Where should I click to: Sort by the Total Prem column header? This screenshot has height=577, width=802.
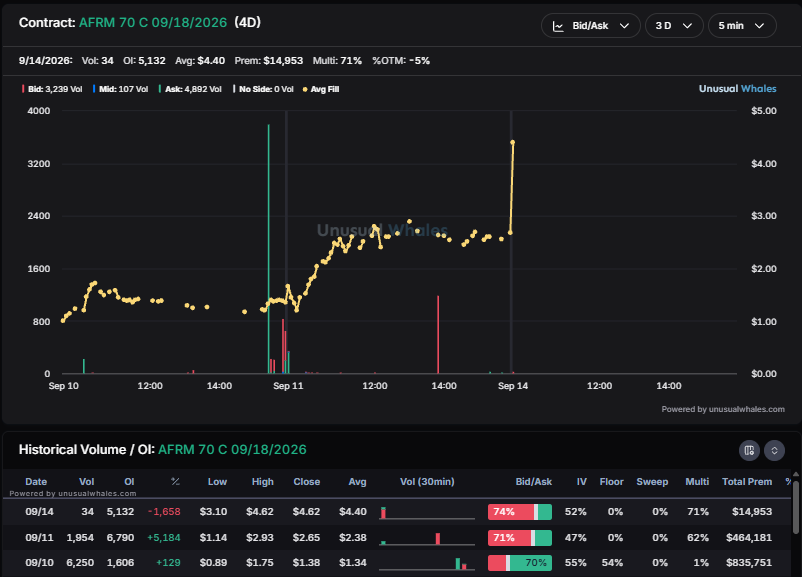pyautogui.click(x=747, y=482)
